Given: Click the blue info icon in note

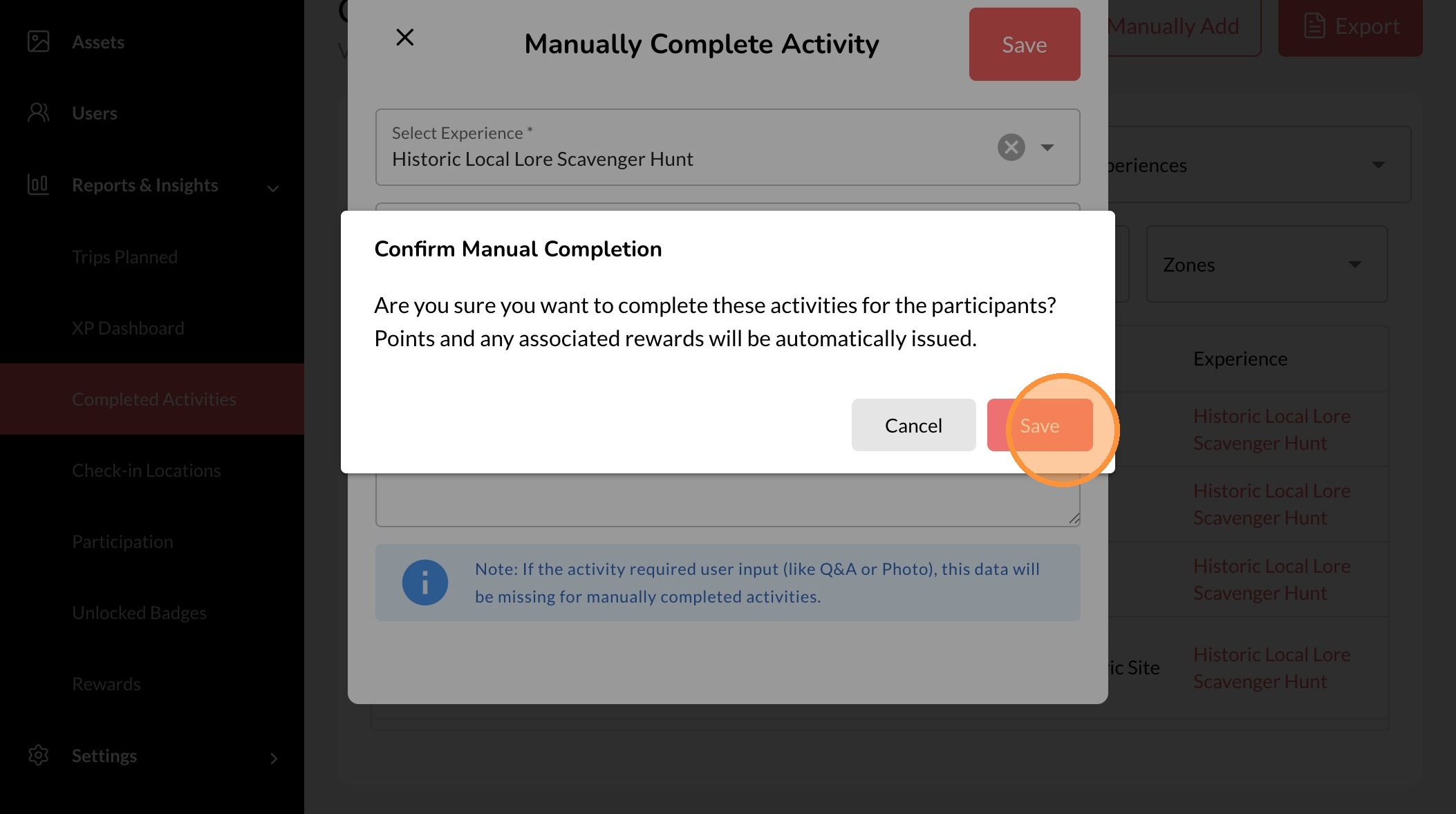Looking at the screenshot, I should [x=425, y=583].
